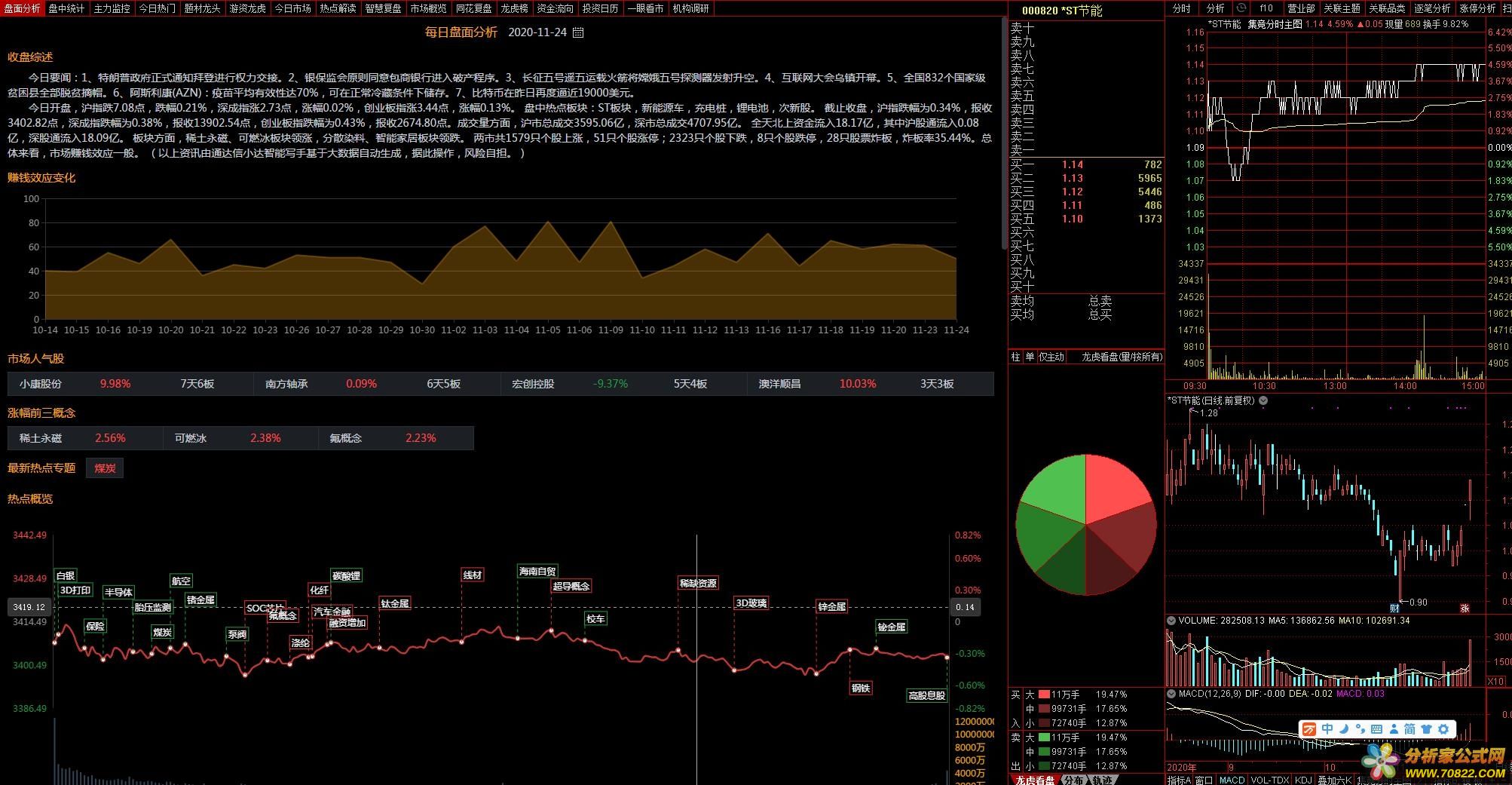Toggle Chinese input mode 中 icon
Screen dimensions: 1512x785
[1327, 729]
